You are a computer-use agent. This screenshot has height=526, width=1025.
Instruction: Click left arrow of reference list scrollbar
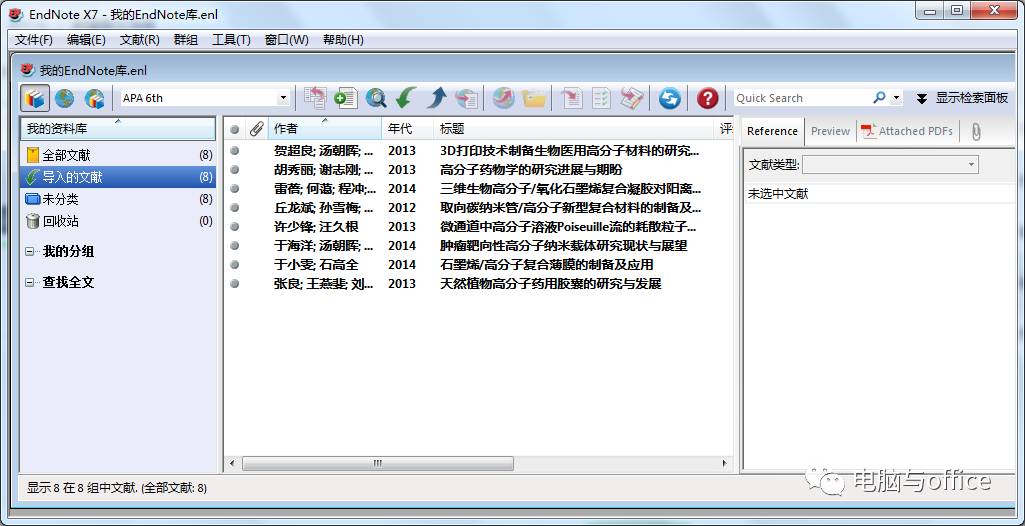232,463
